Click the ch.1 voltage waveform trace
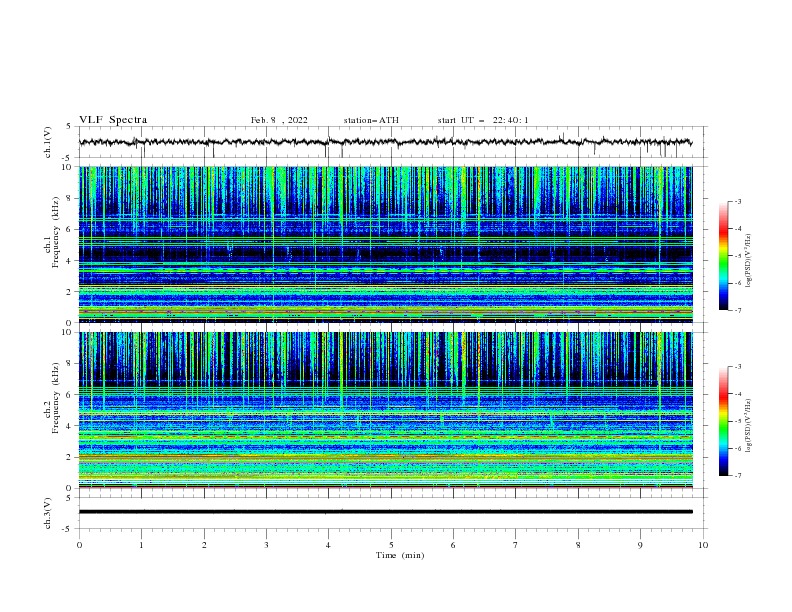792x612 pixels. (x=386, y=142)
